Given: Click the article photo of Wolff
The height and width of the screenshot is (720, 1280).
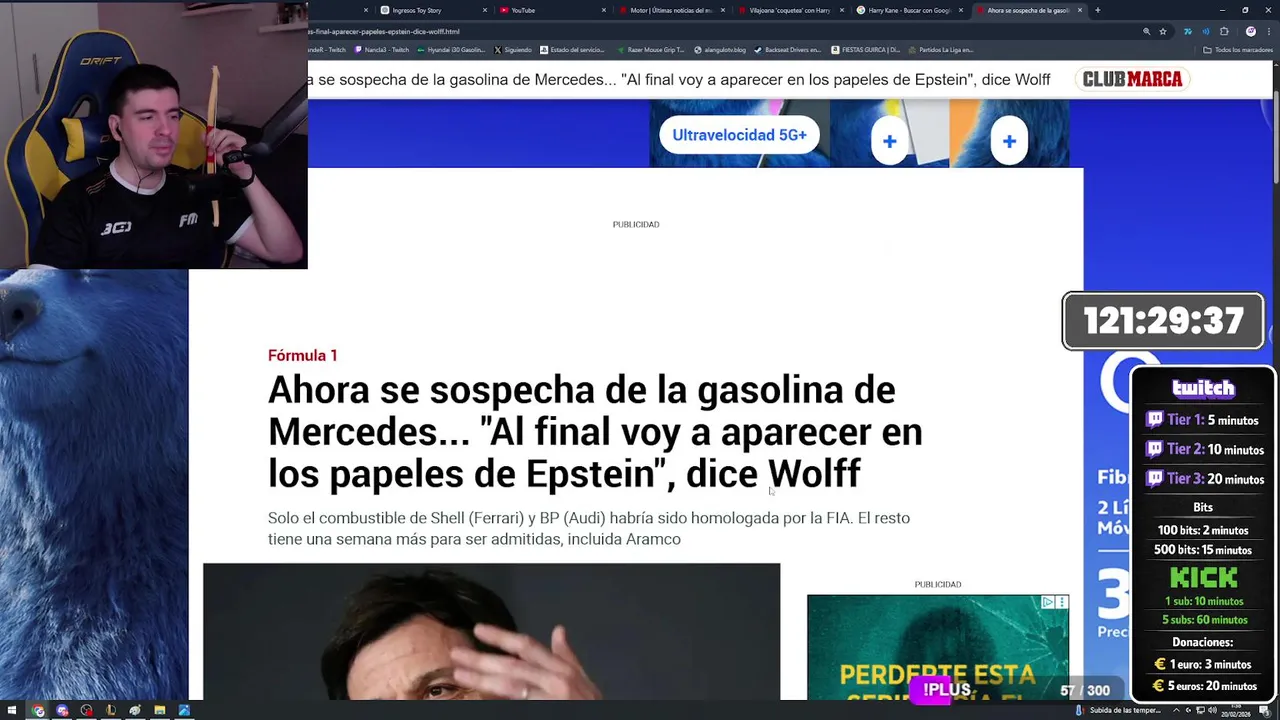Looking at the screenshot, I should click(x=491, y=631).
